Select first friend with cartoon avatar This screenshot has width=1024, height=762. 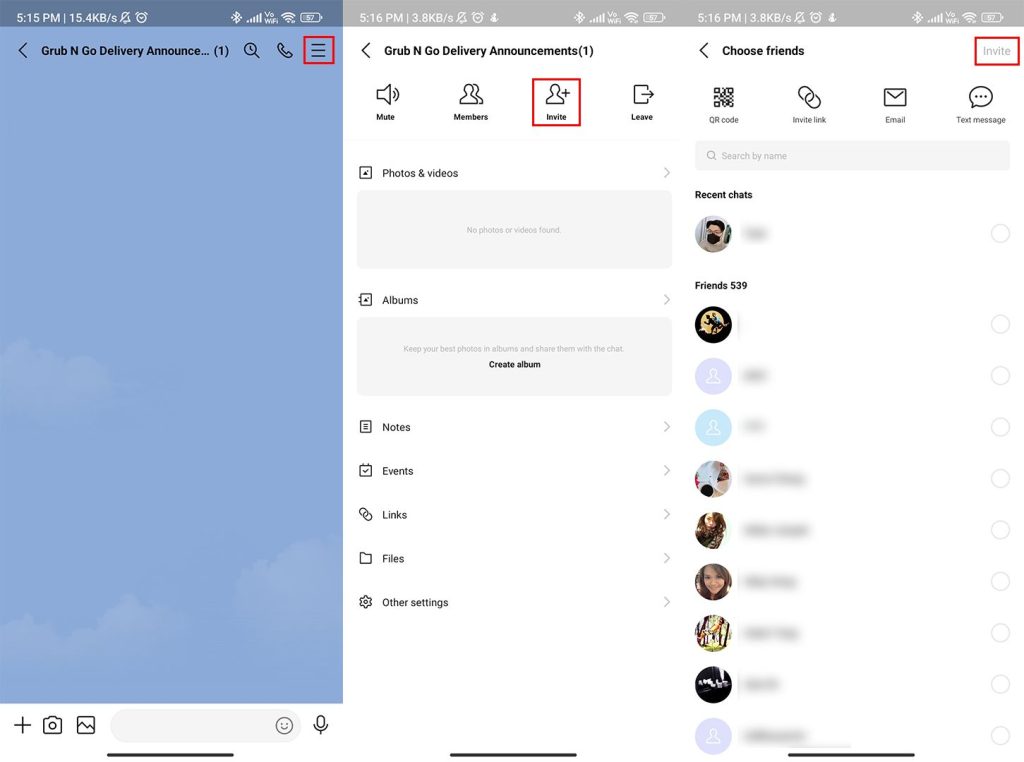[x=1000, y=324]
